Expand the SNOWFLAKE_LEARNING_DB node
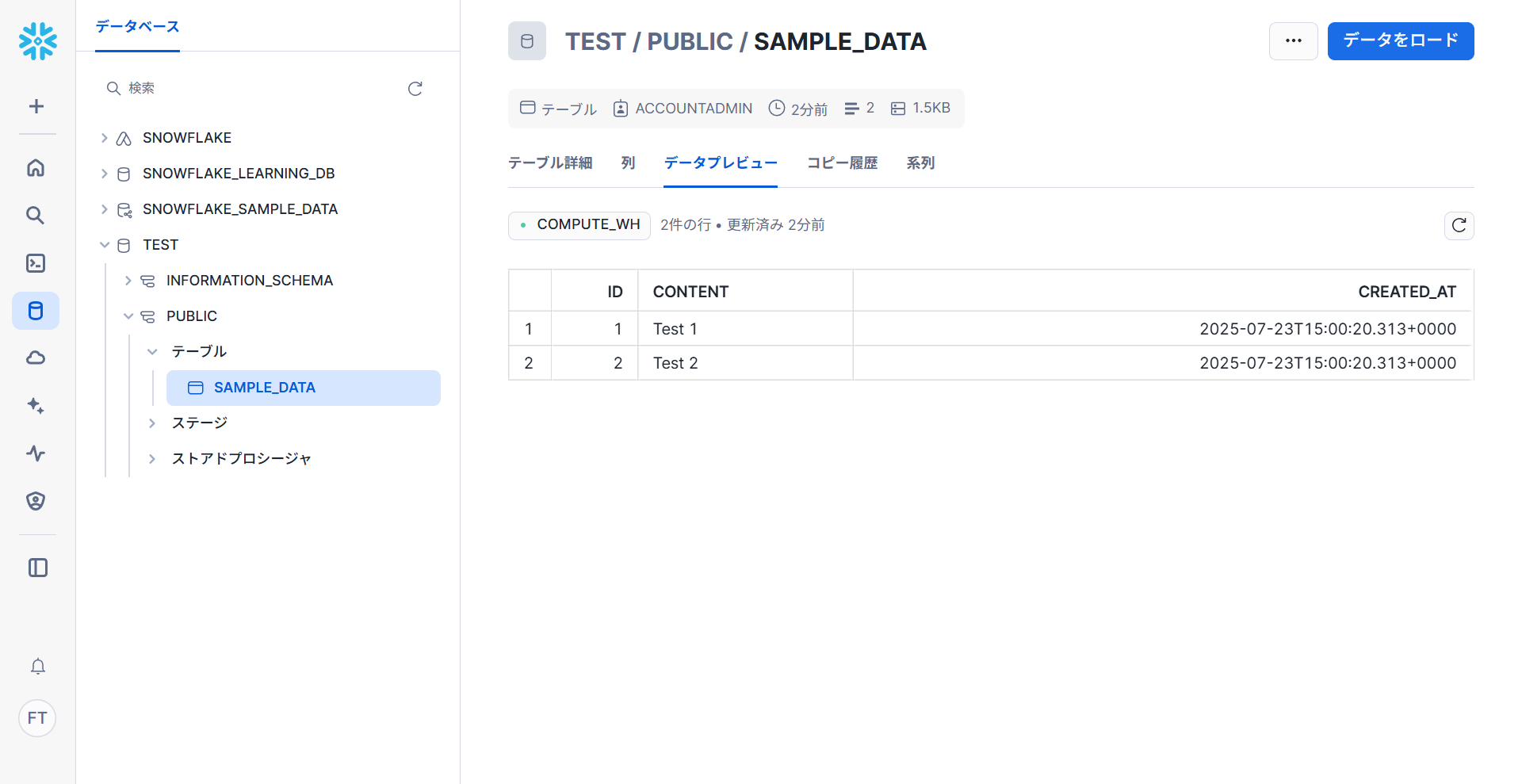The height and width of the screenshot is (784, 1522). [x=104, y=174]
